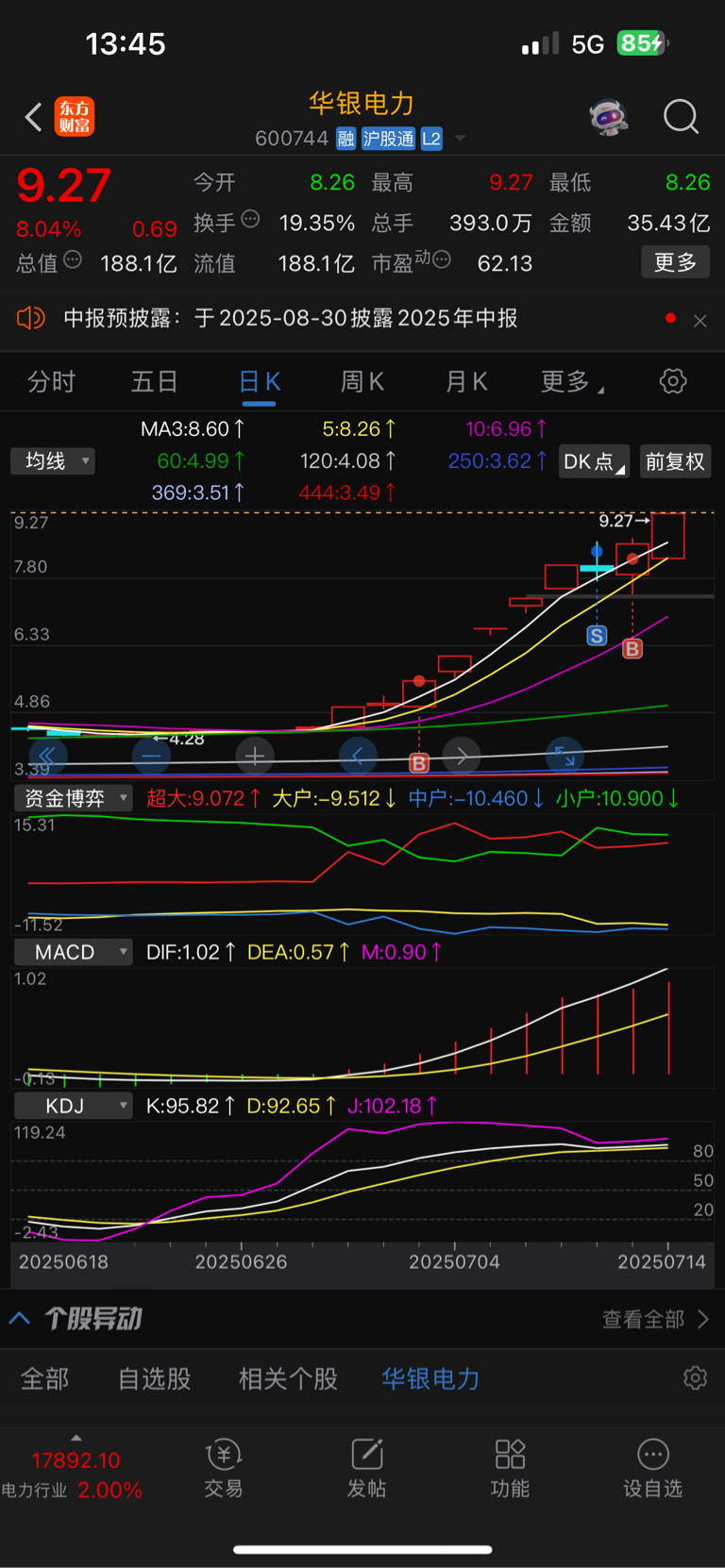The width and height of the screenshot is (725, 1568).
Task: Show more quote details with 更多
Action: tap(675, 261)
